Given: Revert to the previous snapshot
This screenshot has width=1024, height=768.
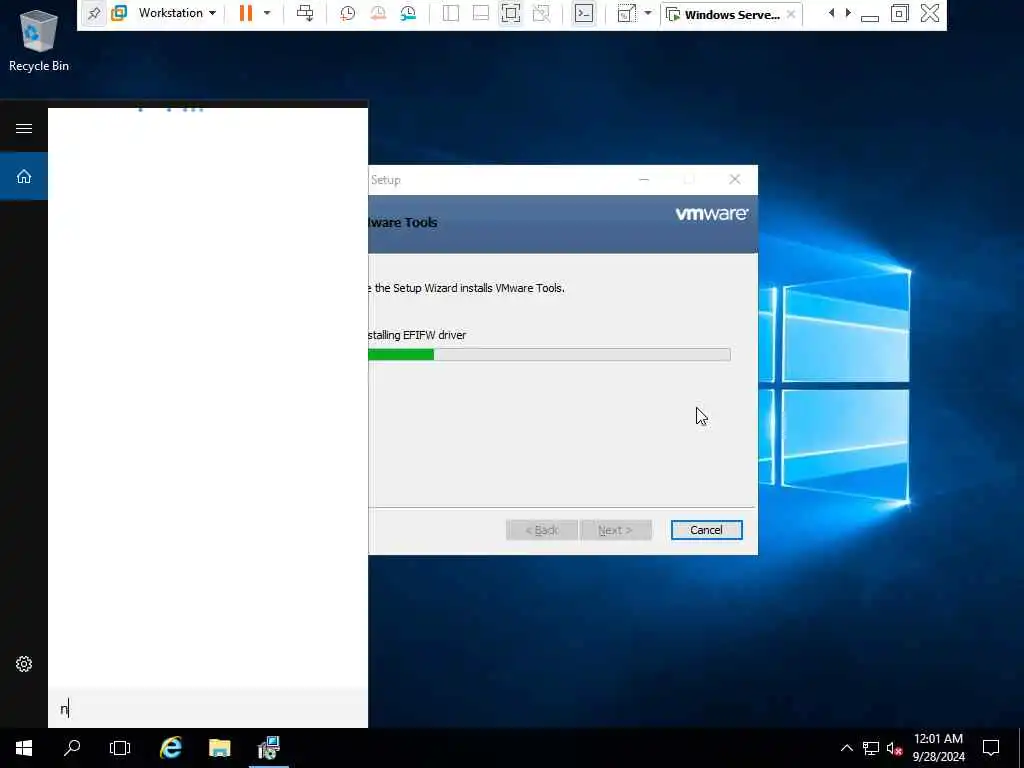Looking at the screenshot, I should coord(378,13).
